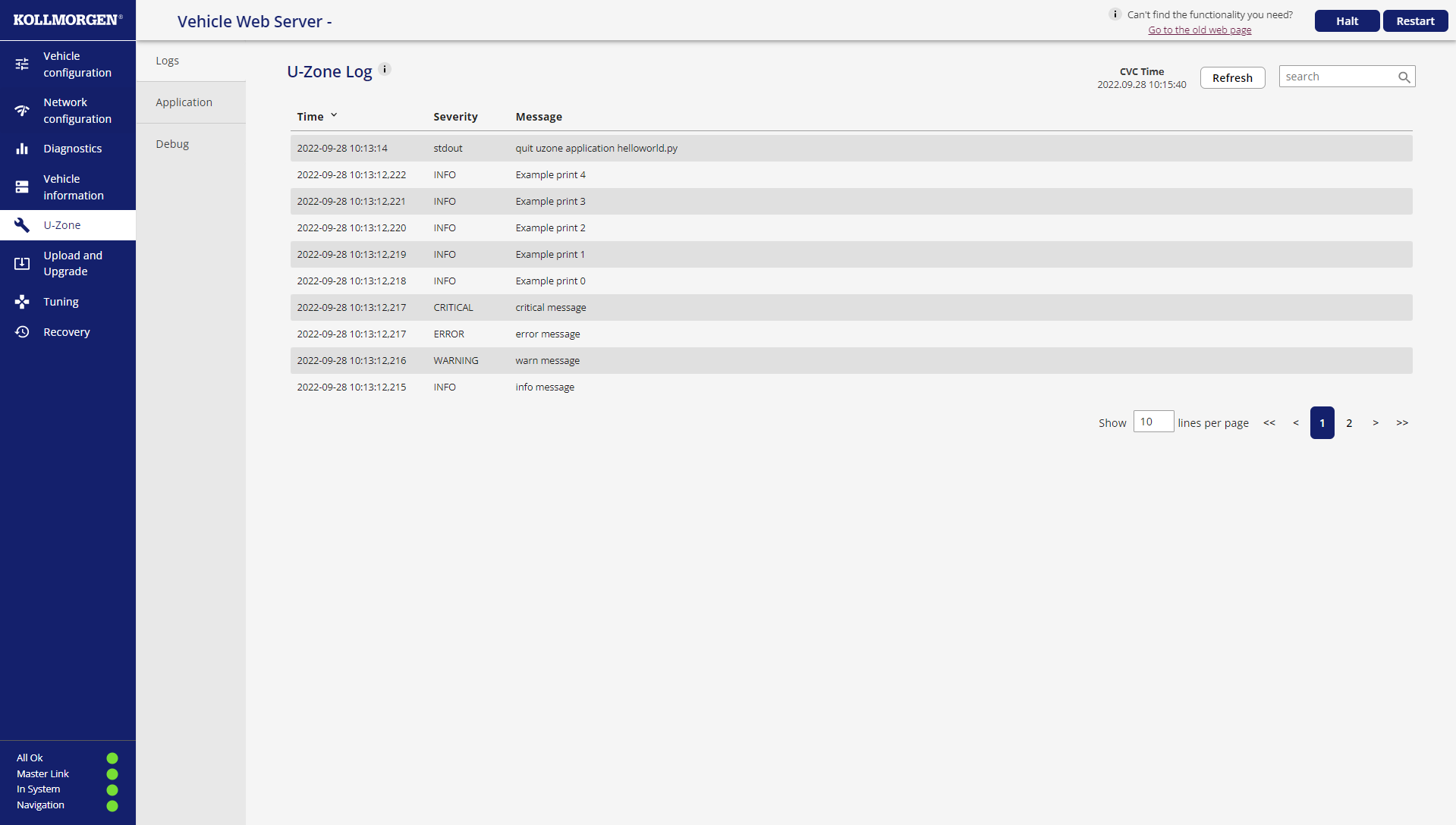Click the search magnifier icon
The image size is (1456, 825).
click(x=1403, y=77)
